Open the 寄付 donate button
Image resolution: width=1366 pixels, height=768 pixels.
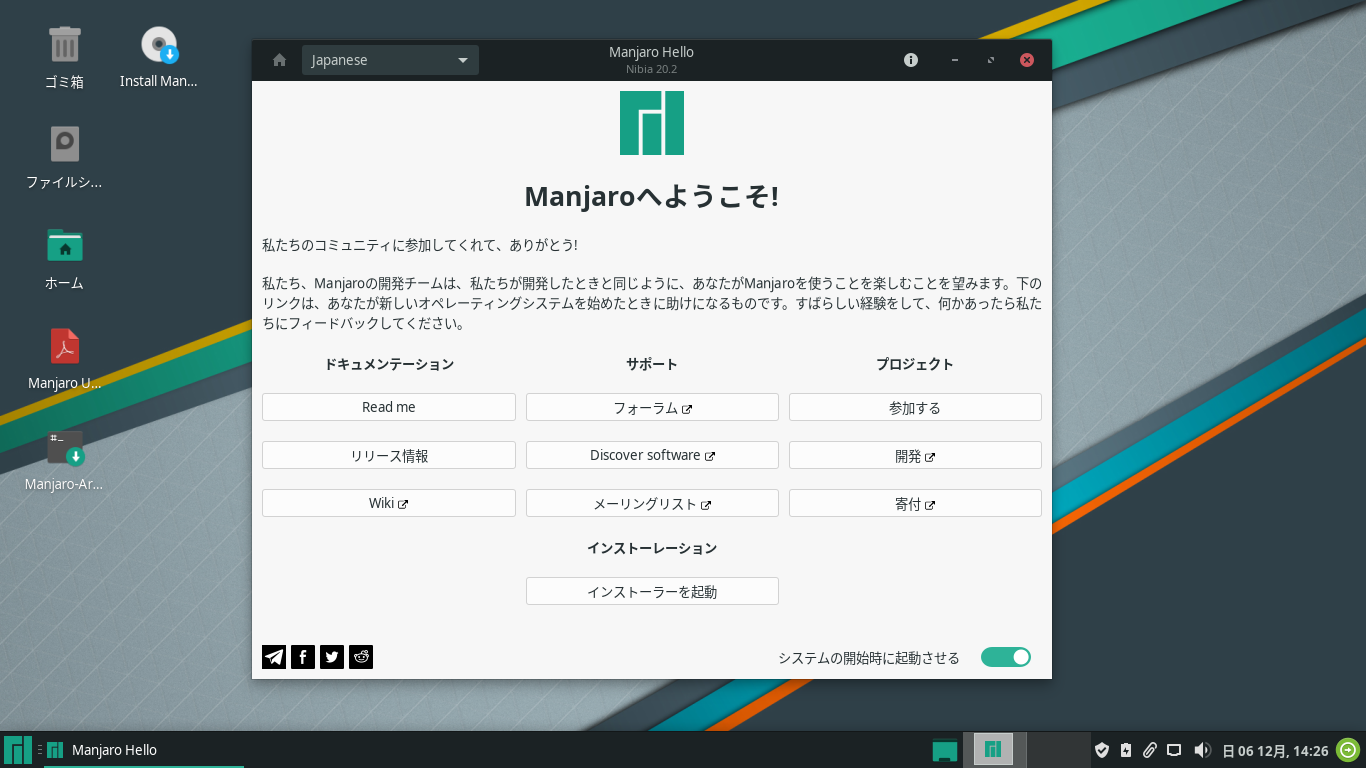(x=915, y=503)
